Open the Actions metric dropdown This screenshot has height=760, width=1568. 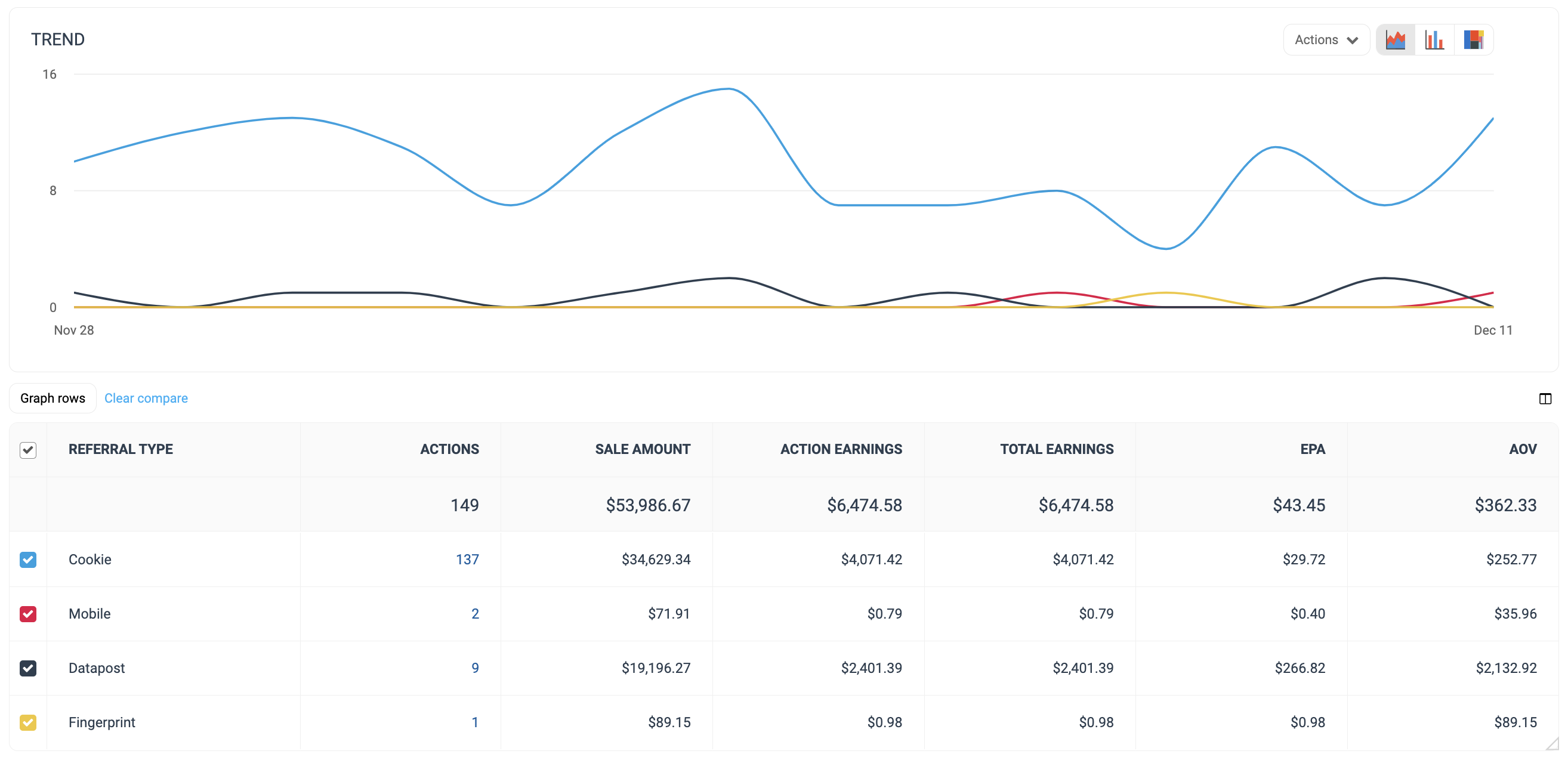[x=1326, y=40]
